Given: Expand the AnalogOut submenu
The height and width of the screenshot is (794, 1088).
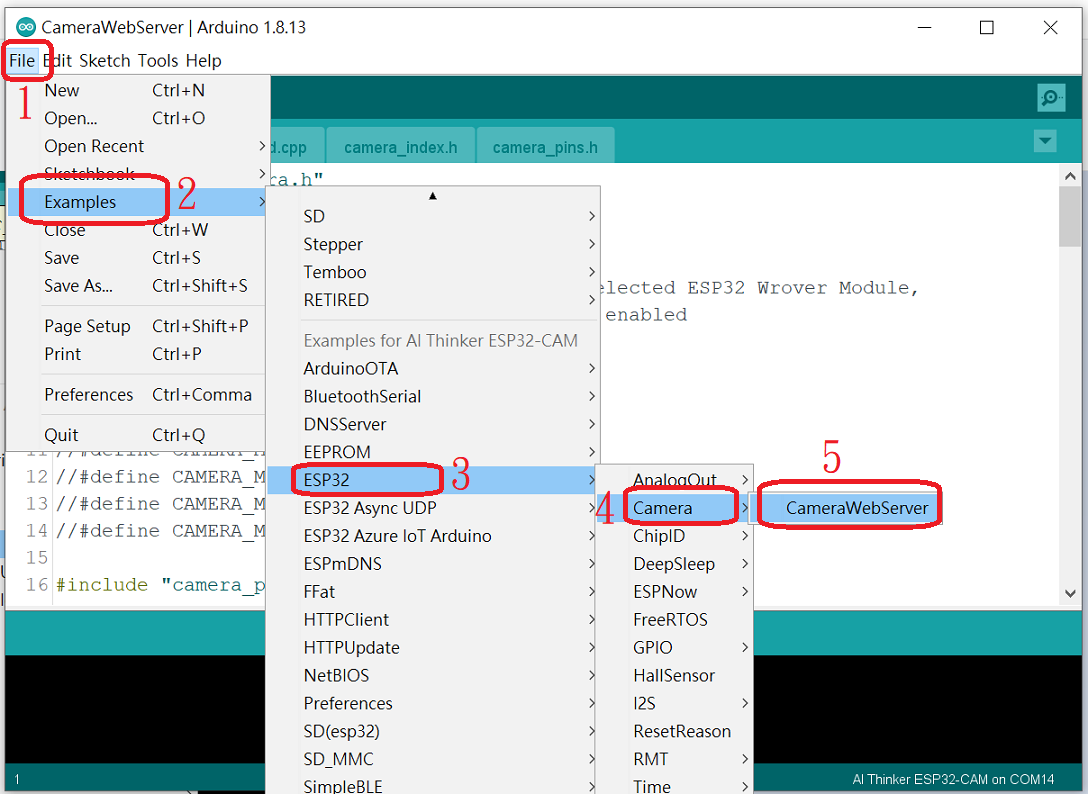Looking at the screenshot, I should click(x=674, y=480).
